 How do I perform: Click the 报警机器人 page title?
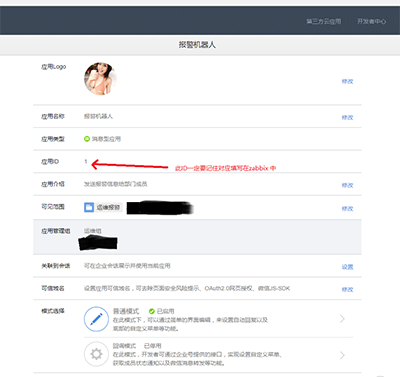[197, 45]
